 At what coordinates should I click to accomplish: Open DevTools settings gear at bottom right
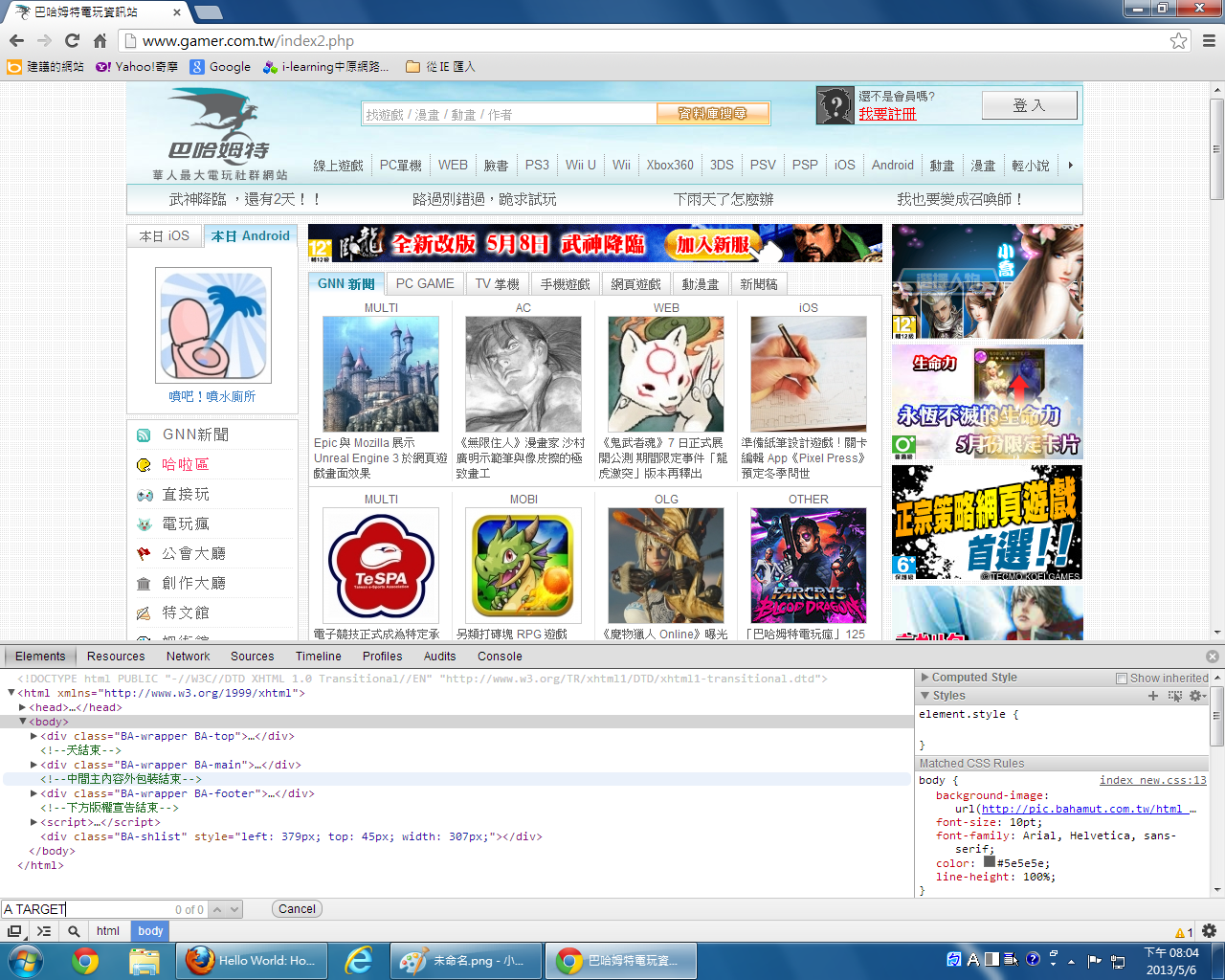click(1209, 931)
